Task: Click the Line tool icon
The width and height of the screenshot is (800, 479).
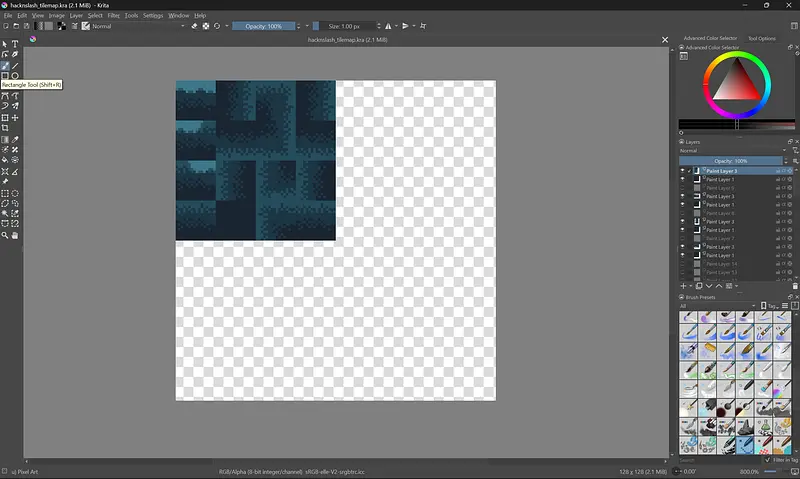Action: click(x=15, y=65)
